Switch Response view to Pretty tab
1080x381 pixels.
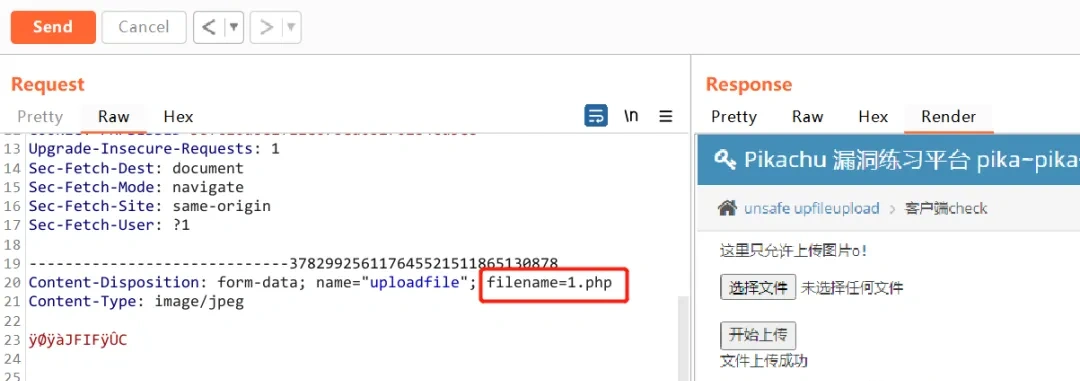tap(734, 117)
